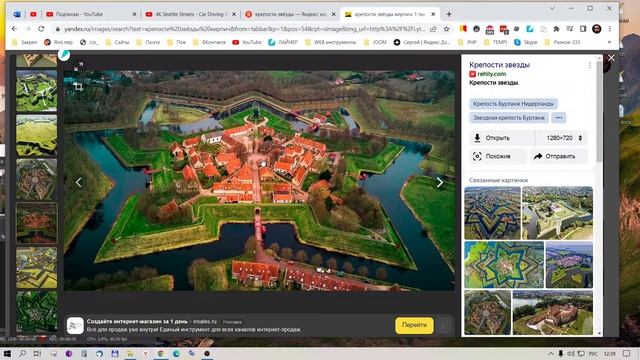Open Windows taskbar search
The height and width of the screenshot is (360, 640).
coord(22,353)
